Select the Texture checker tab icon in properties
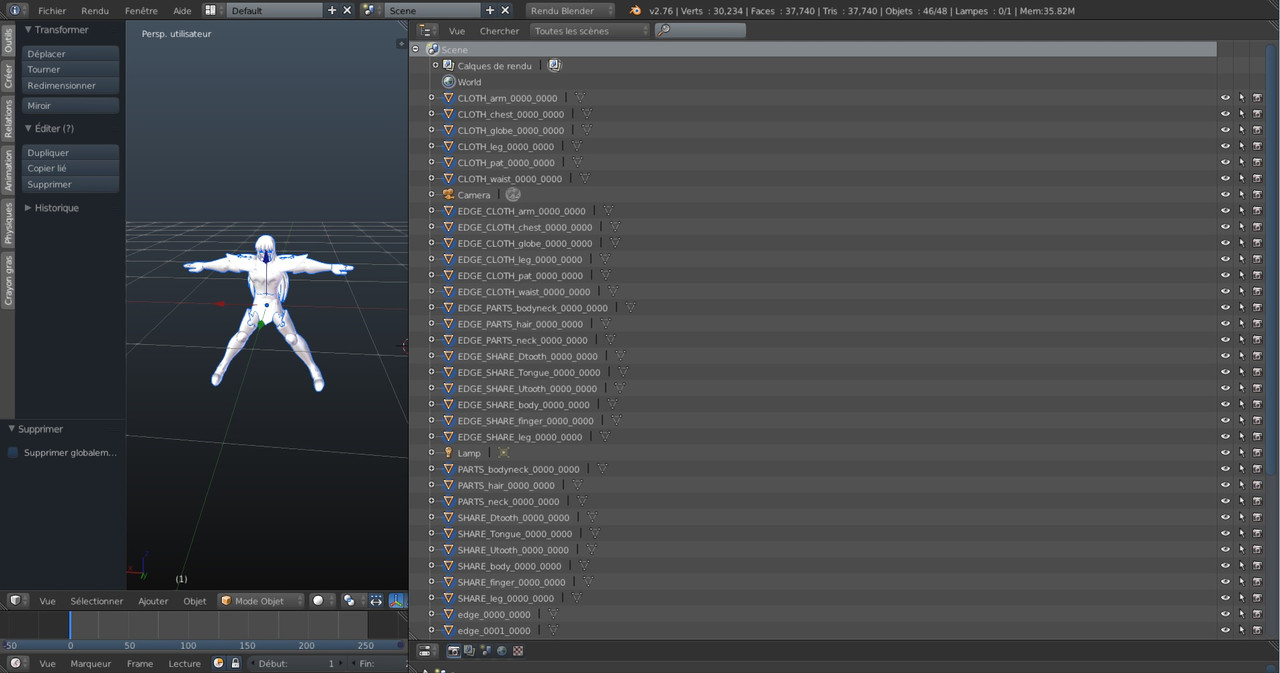 coord(518,651)
